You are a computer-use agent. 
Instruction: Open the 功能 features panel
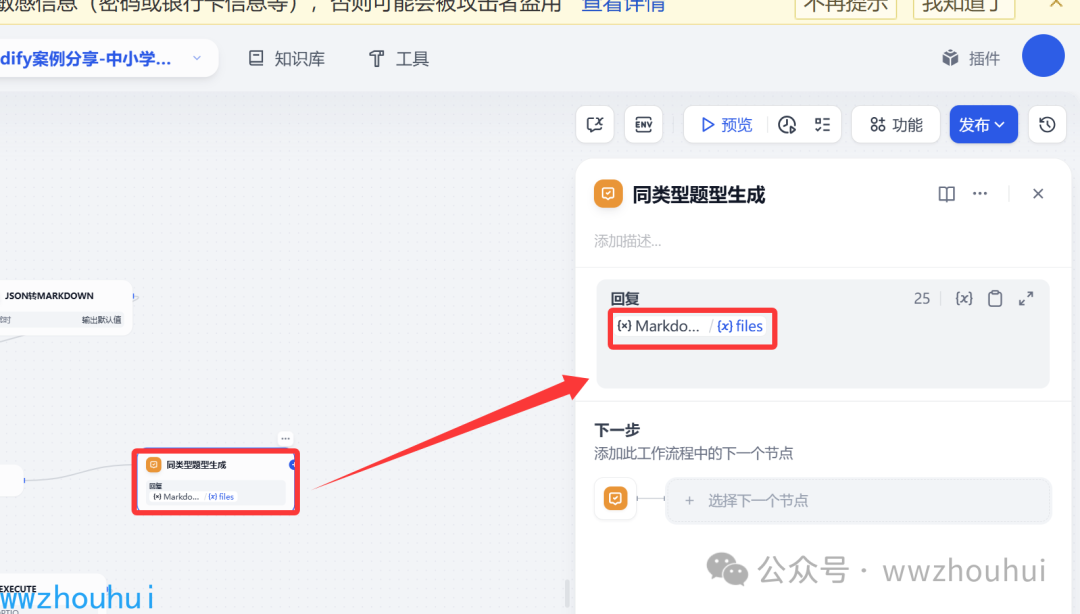(896, 125)
